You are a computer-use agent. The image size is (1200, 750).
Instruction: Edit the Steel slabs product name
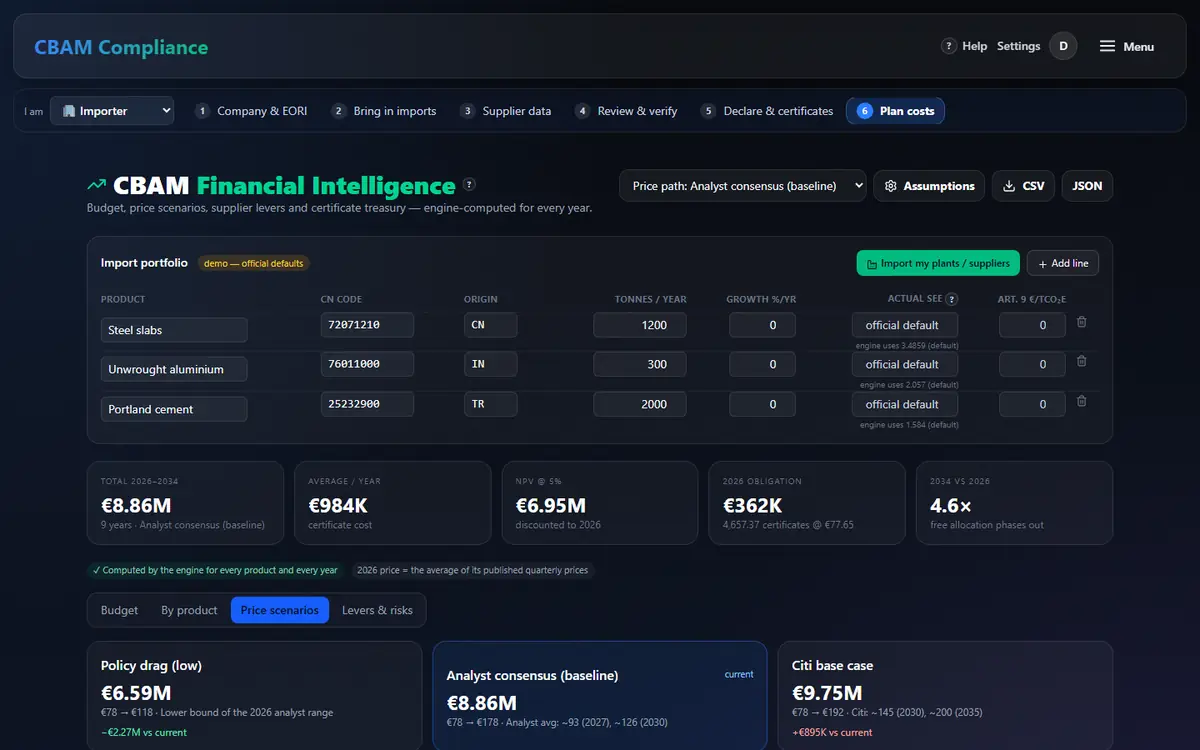(x=174, y=330)
